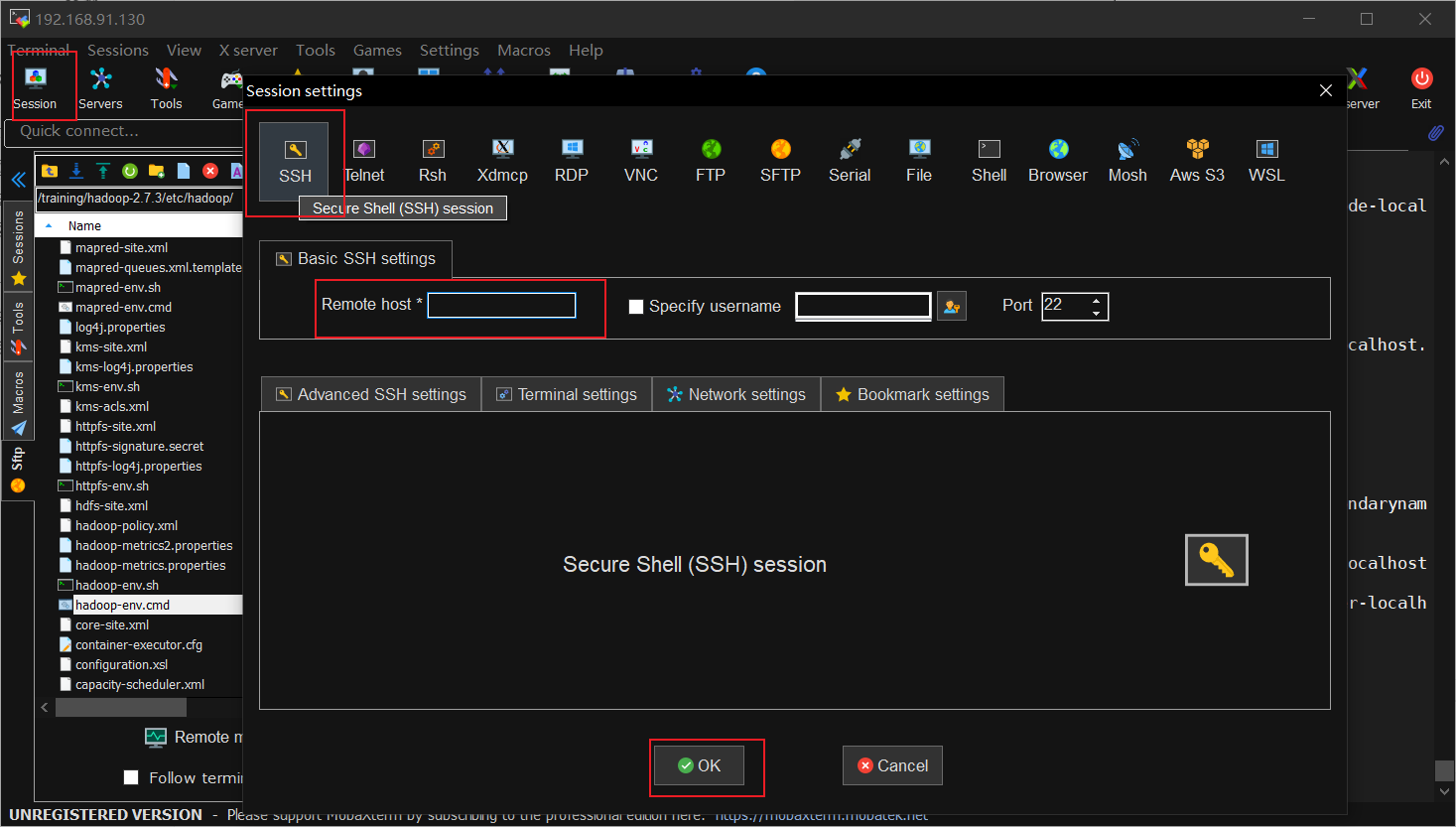Click OK to confirm session settings

(x=699, y=765)
